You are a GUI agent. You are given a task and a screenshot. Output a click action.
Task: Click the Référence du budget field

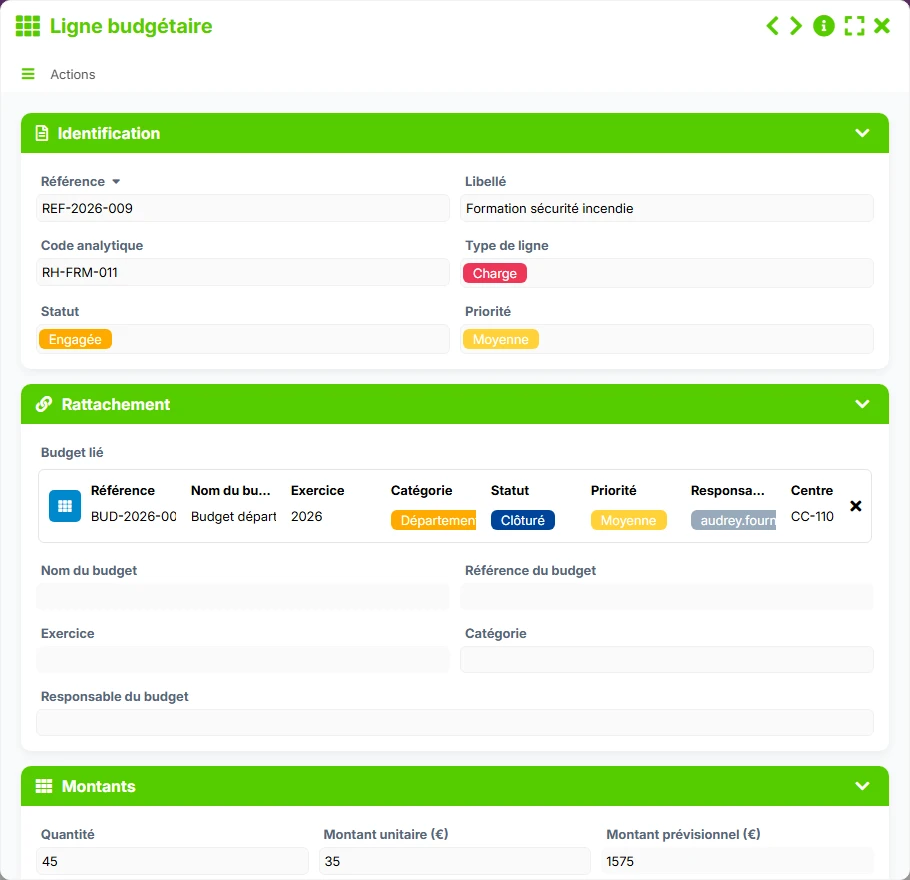tap(667, 597)
